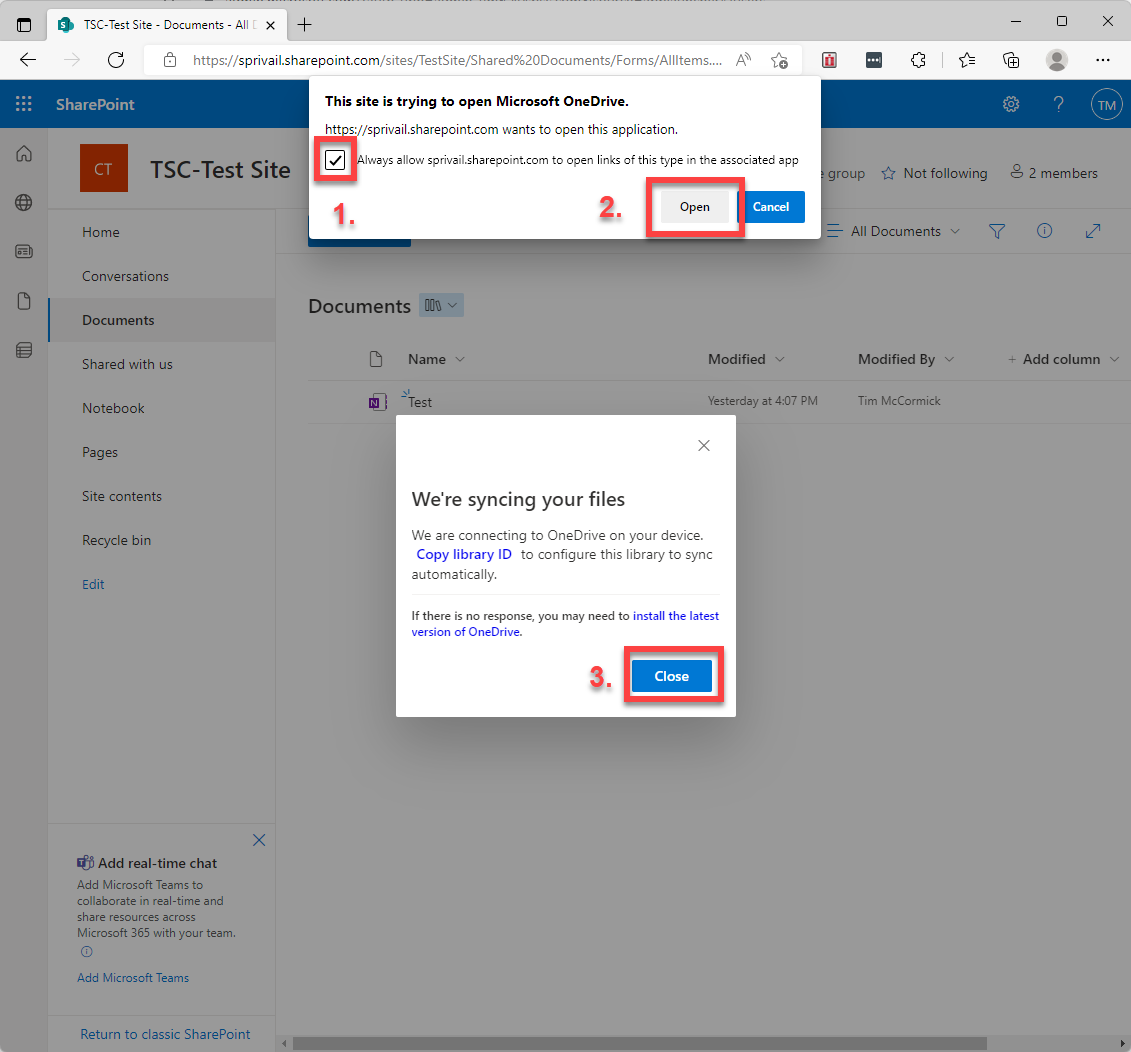The width and height of the screenshot is (1131, 1052).
Task: Select Pages in site navigation
Action: click(x=100, y=452)
